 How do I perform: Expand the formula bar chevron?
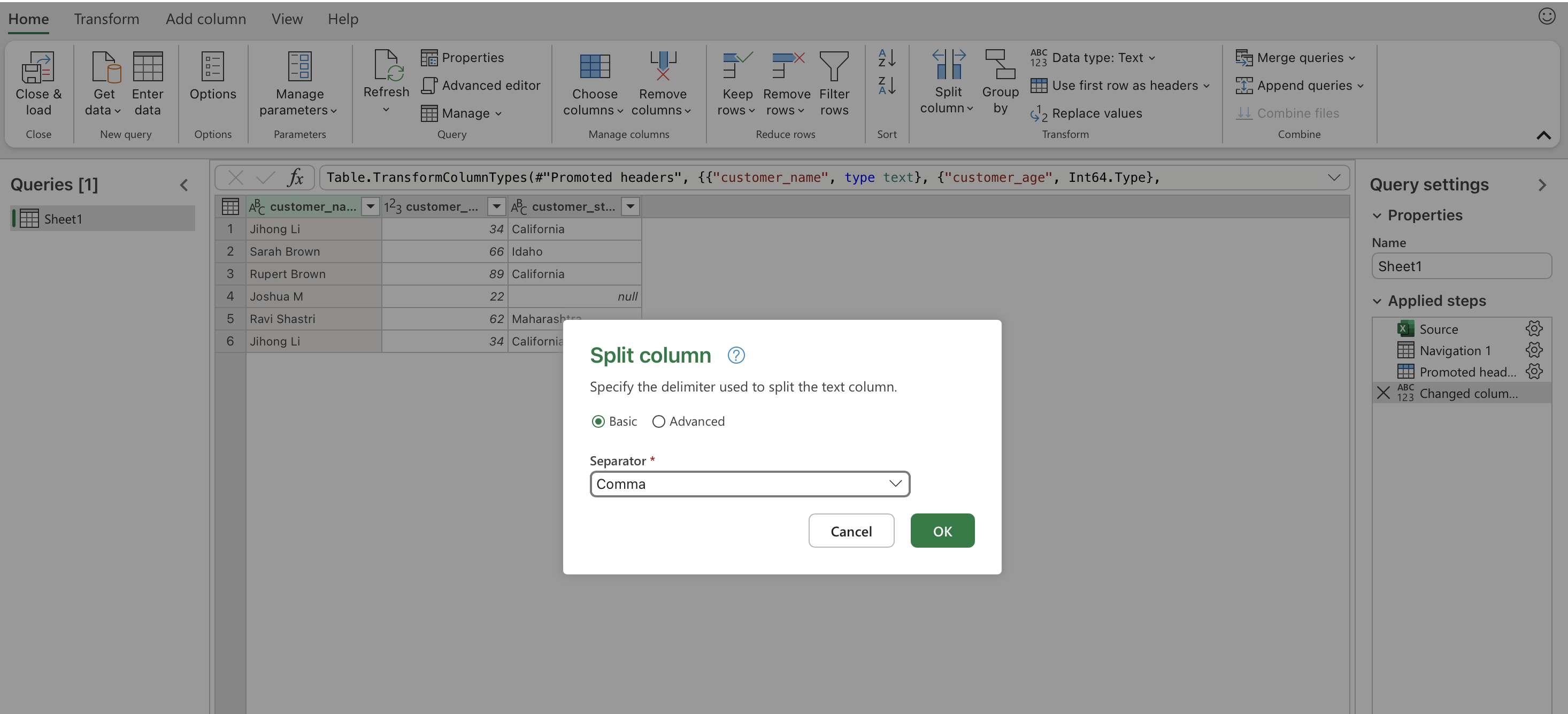tap(1333, 177)
